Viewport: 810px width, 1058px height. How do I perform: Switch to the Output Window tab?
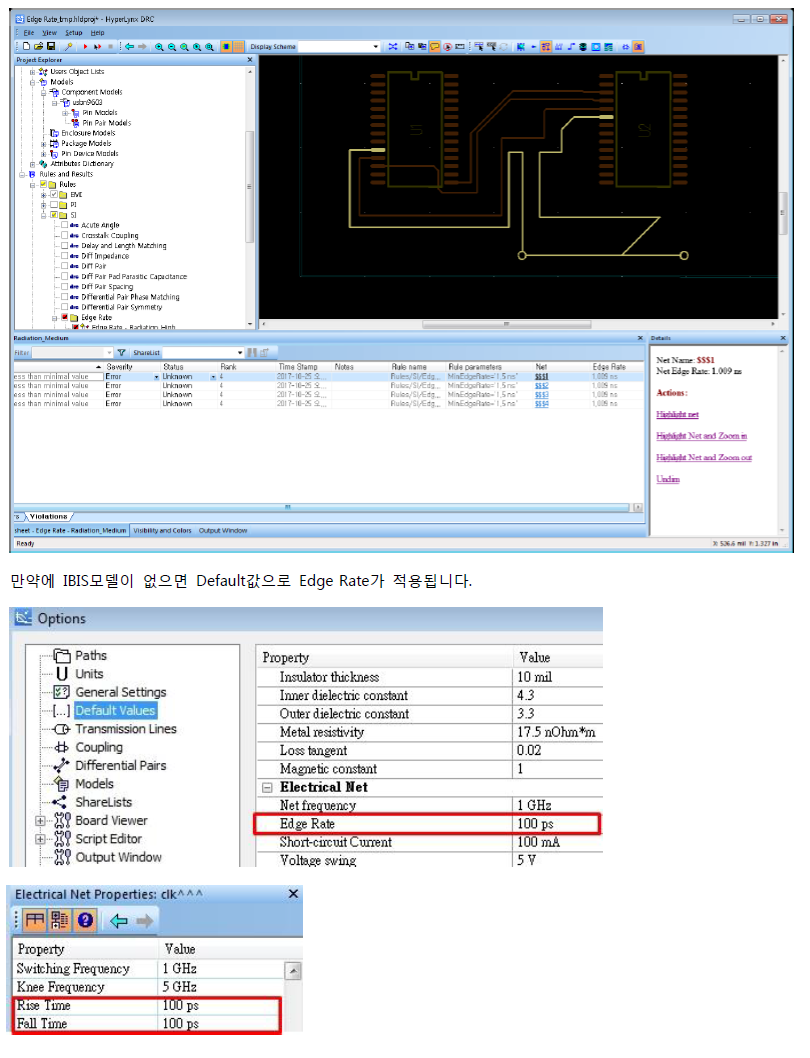pyautogui.click(x=222, y=530)
